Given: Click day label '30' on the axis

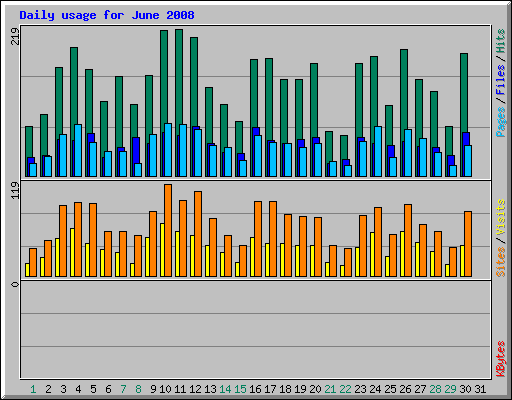Looking at the screenshot, I should click(465, 389).
